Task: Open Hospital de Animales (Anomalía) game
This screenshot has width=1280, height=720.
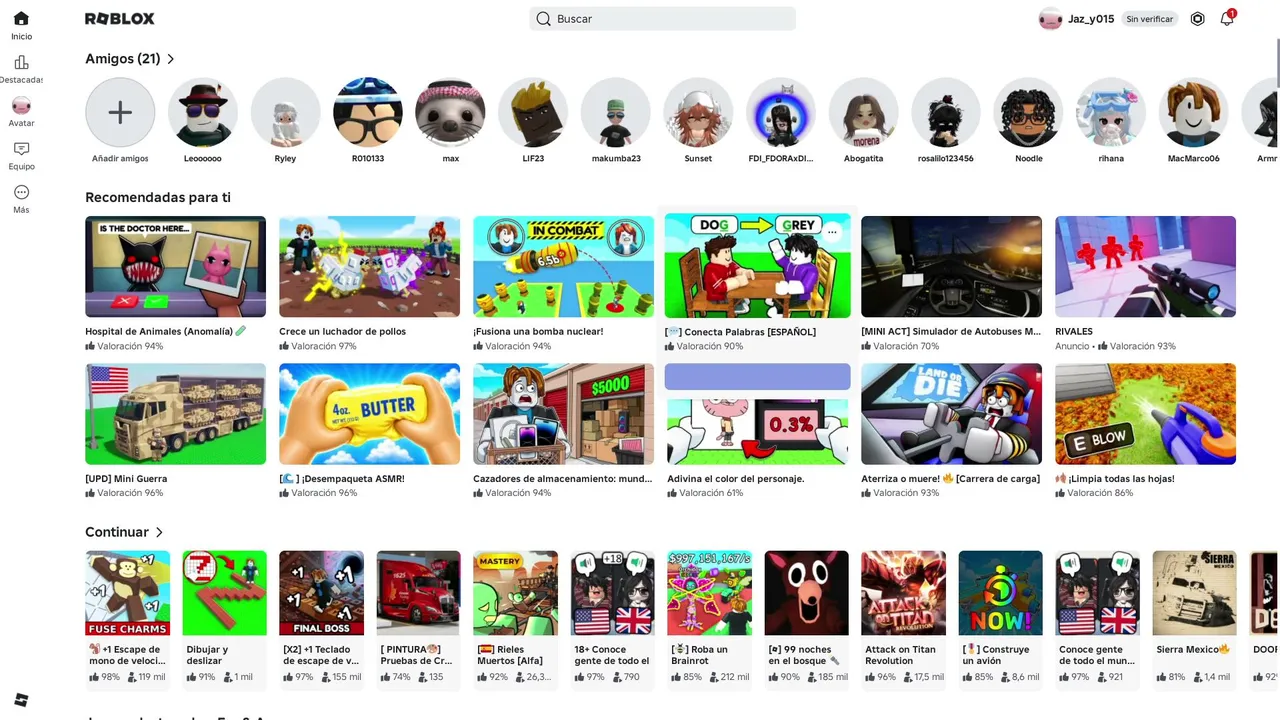Action: 175,266
